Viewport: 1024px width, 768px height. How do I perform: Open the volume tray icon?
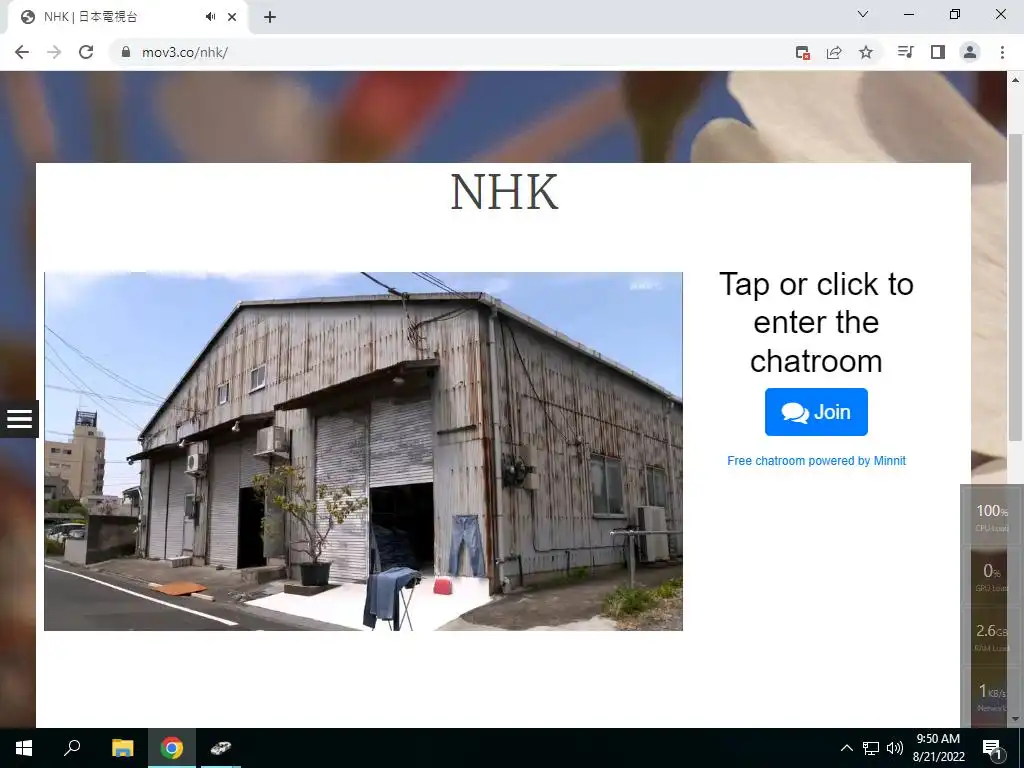[895, 748]
